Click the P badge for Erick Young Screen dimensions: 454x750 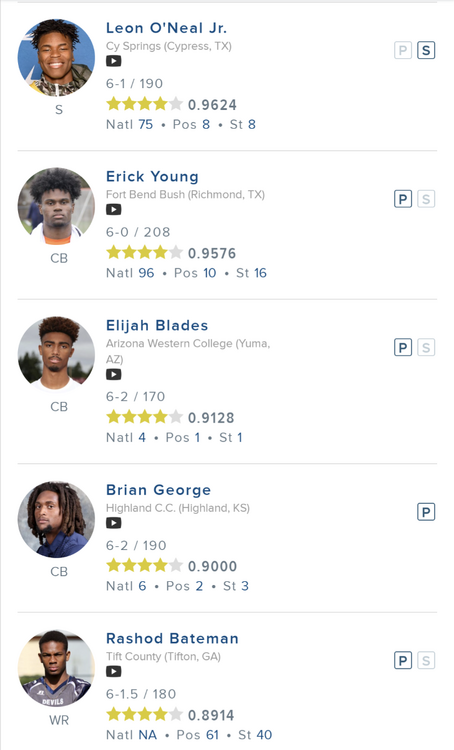[403, 199]
